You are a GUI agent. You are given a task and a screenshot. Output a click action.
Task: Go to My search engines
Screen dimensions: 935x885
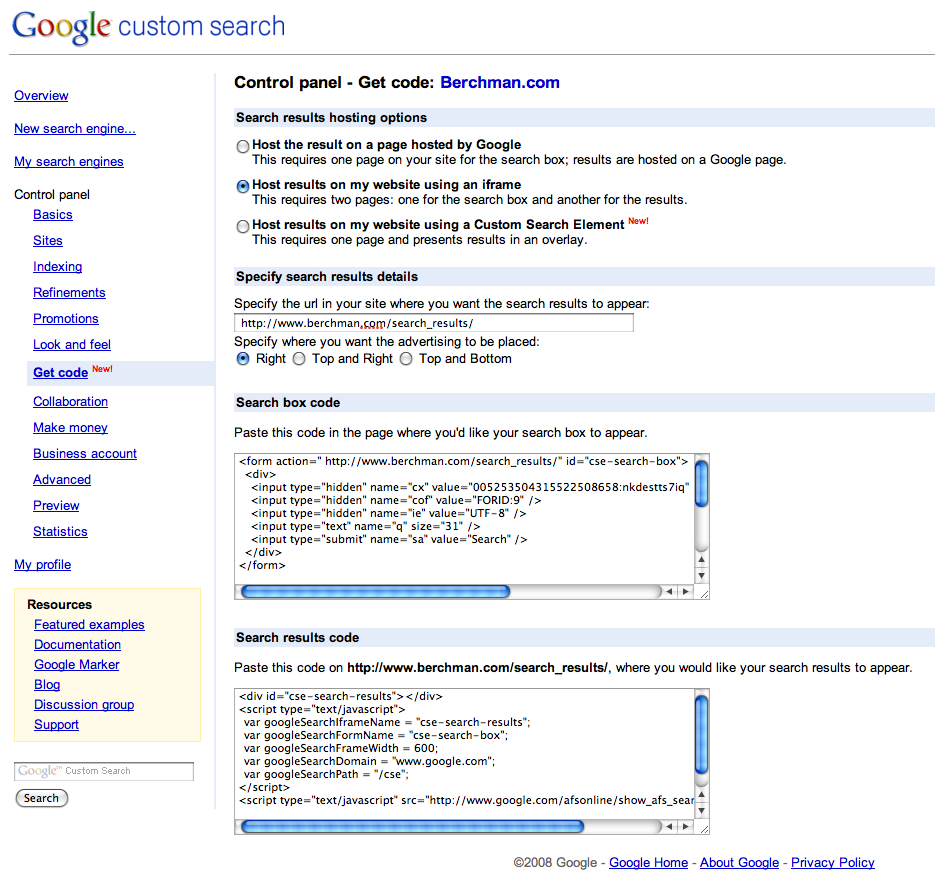click(69, 162)
